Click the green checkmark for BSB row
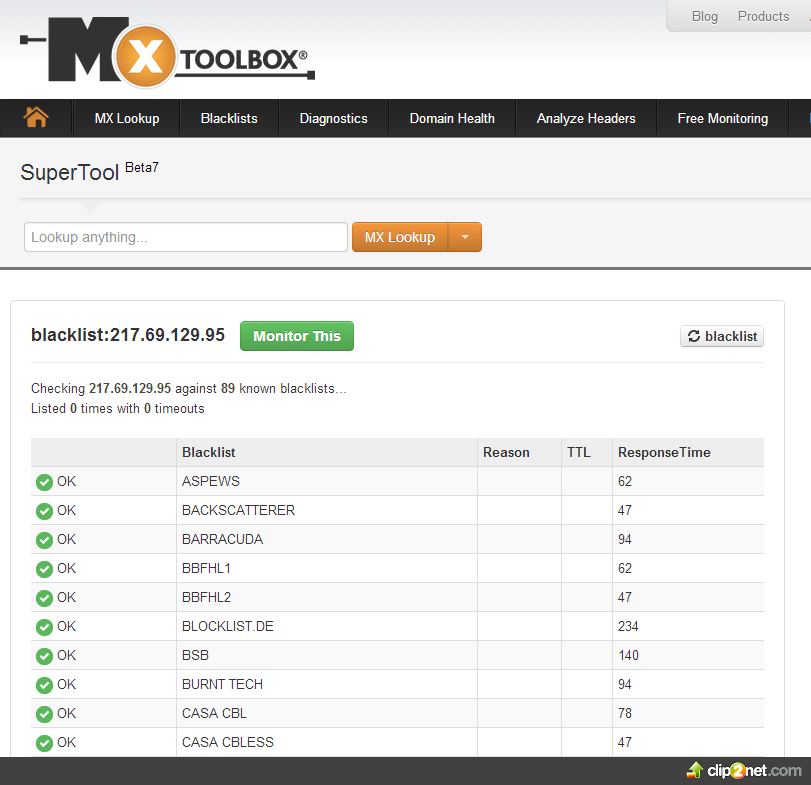The image size is (811, 785). (44, 656)
